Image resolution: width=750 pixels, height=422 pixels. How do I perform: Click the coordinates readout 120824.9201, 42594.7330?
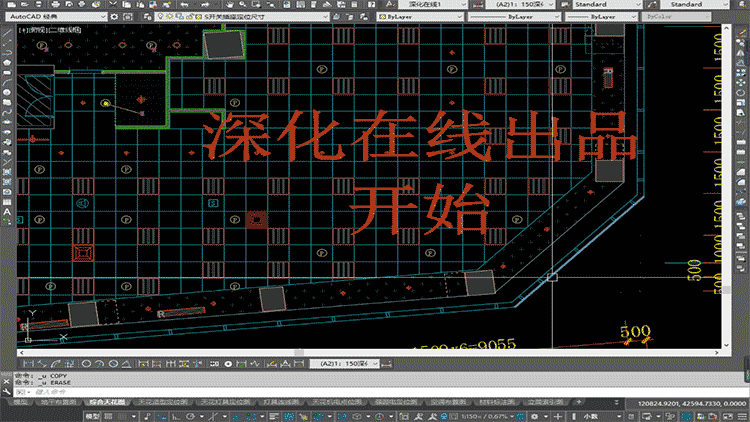(x=692, y=403)
